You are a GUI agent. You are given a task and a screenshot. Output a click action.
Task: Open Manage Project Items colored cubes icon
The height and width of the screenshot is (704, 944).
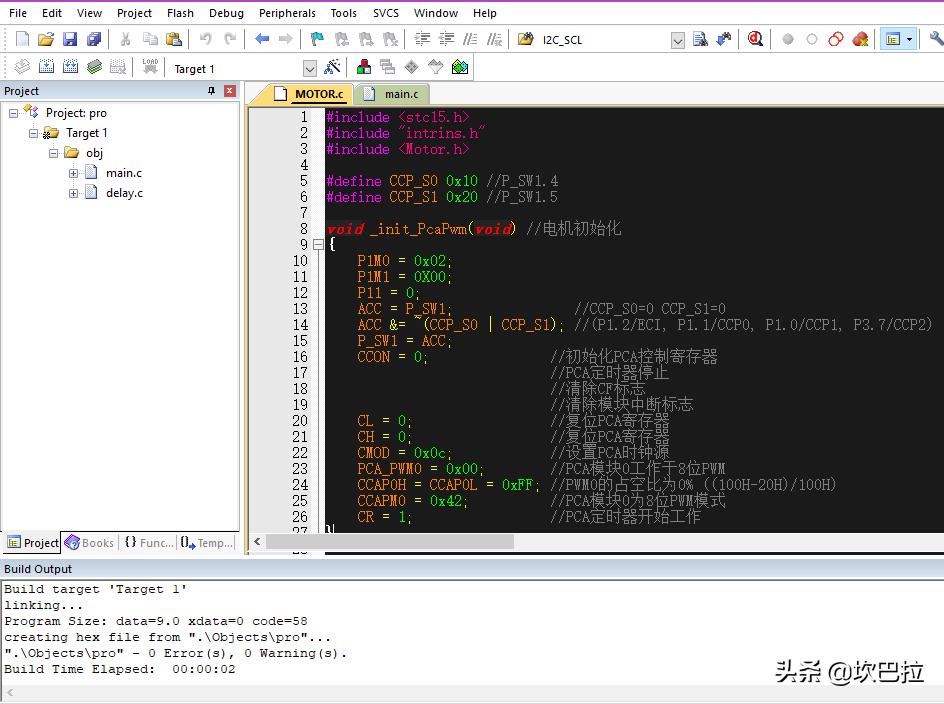[364, 68]
